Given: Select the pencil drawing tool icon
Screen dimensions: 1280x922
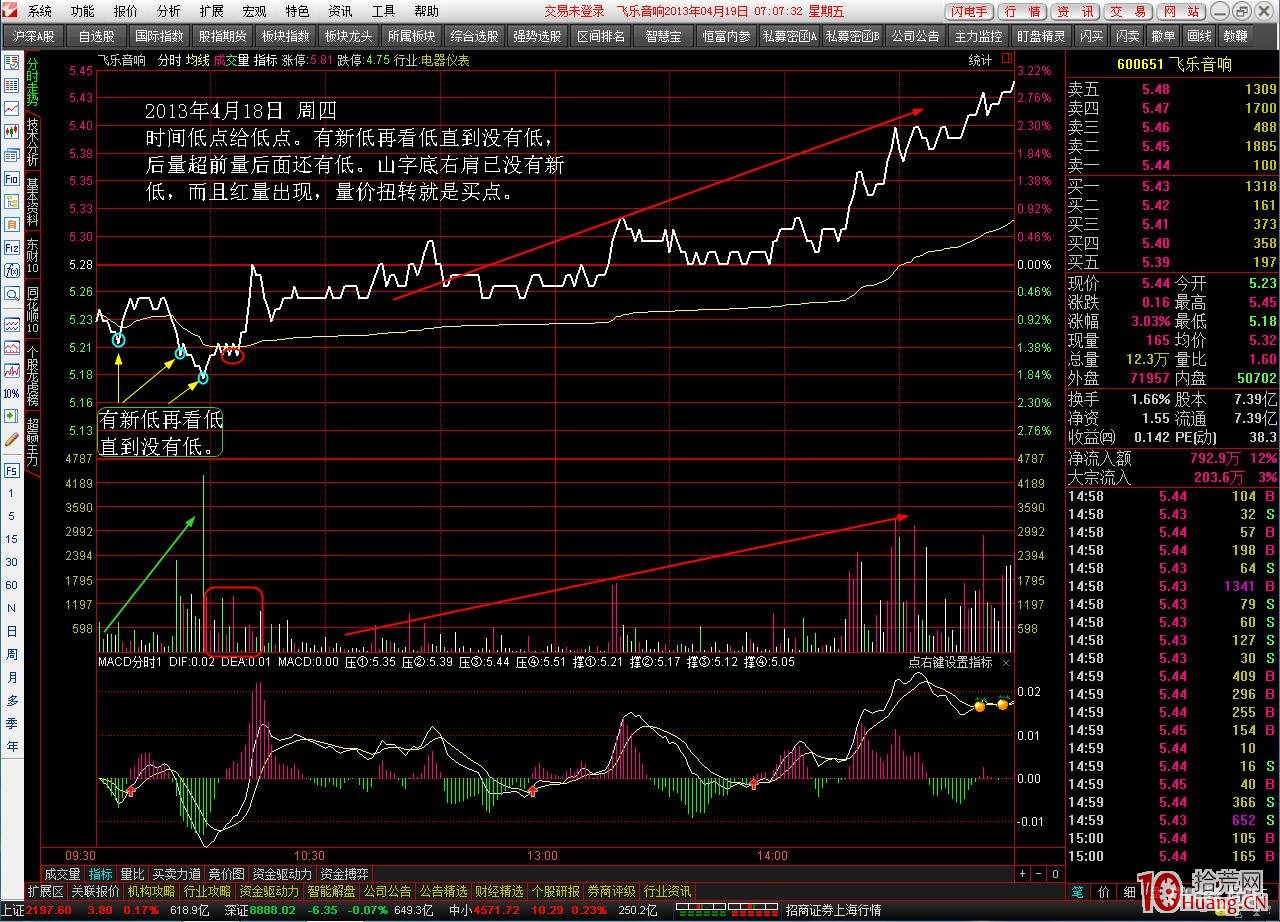Looking at the screenshot, I should pos(12,439).
